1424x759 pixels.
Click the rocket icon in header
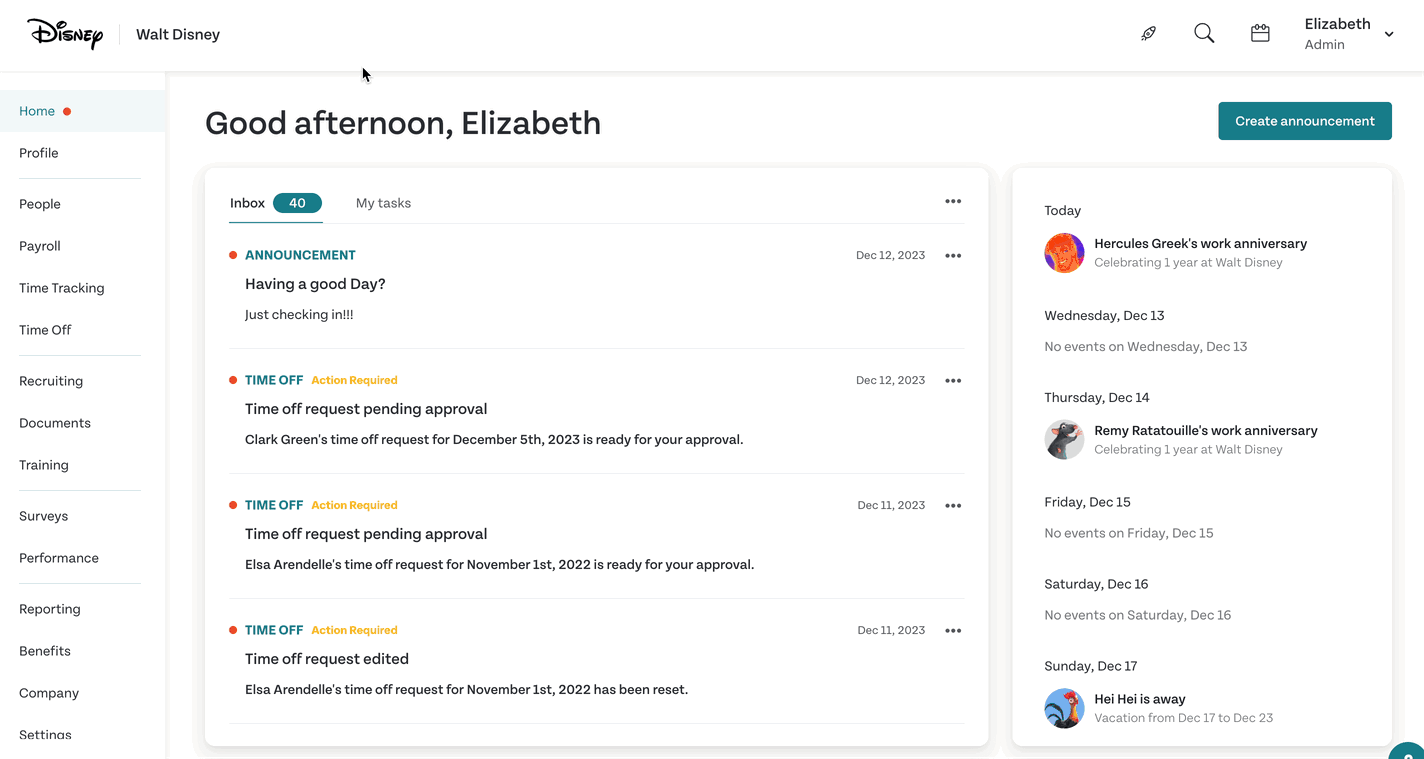1148,33
